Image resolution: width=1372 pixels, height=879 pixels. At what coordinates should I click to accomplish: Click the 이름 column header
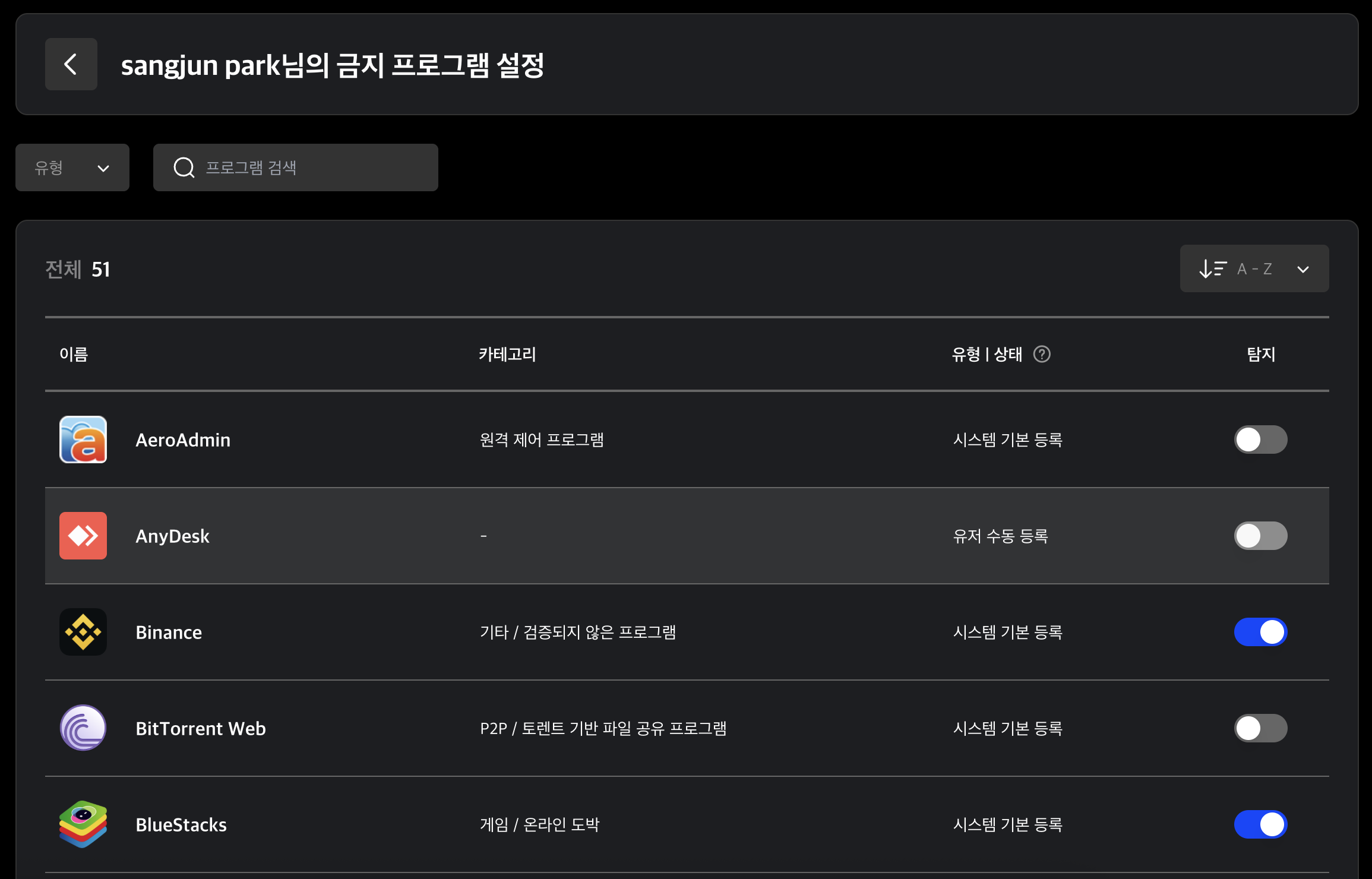coord(74,354)
